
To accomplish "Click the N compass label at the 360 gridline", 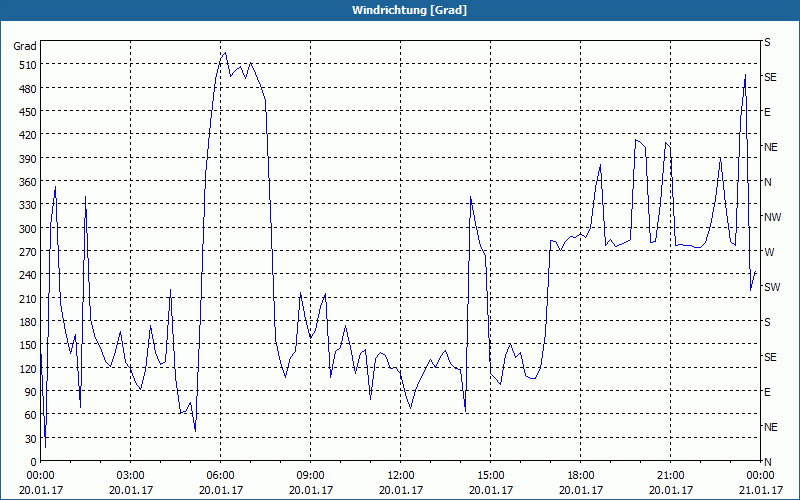I will tap(768, 182).
